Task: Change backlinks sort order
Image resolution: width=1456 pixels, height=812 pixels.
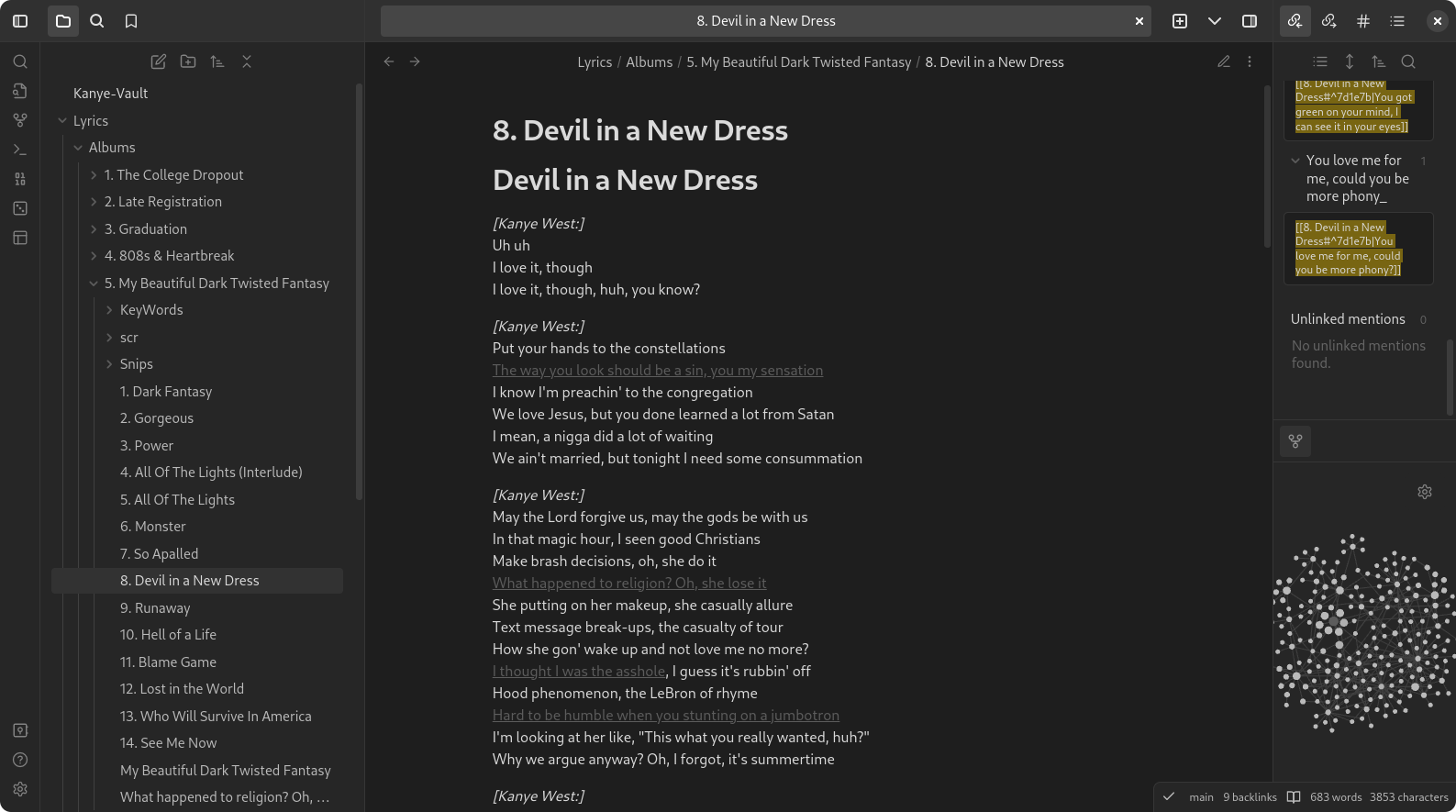Action: coord(1379,61)
